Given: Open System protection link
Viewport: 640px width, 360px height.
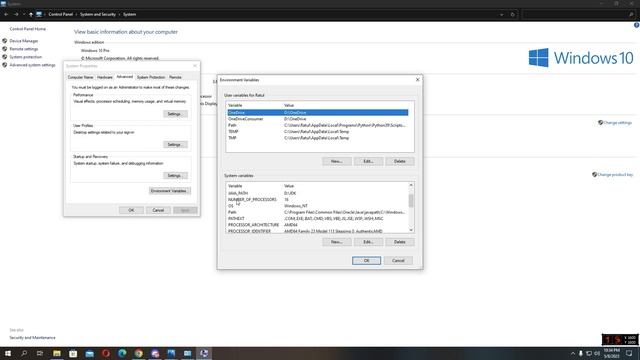Looking at the screenshot, I should click(x=26, y=57).
